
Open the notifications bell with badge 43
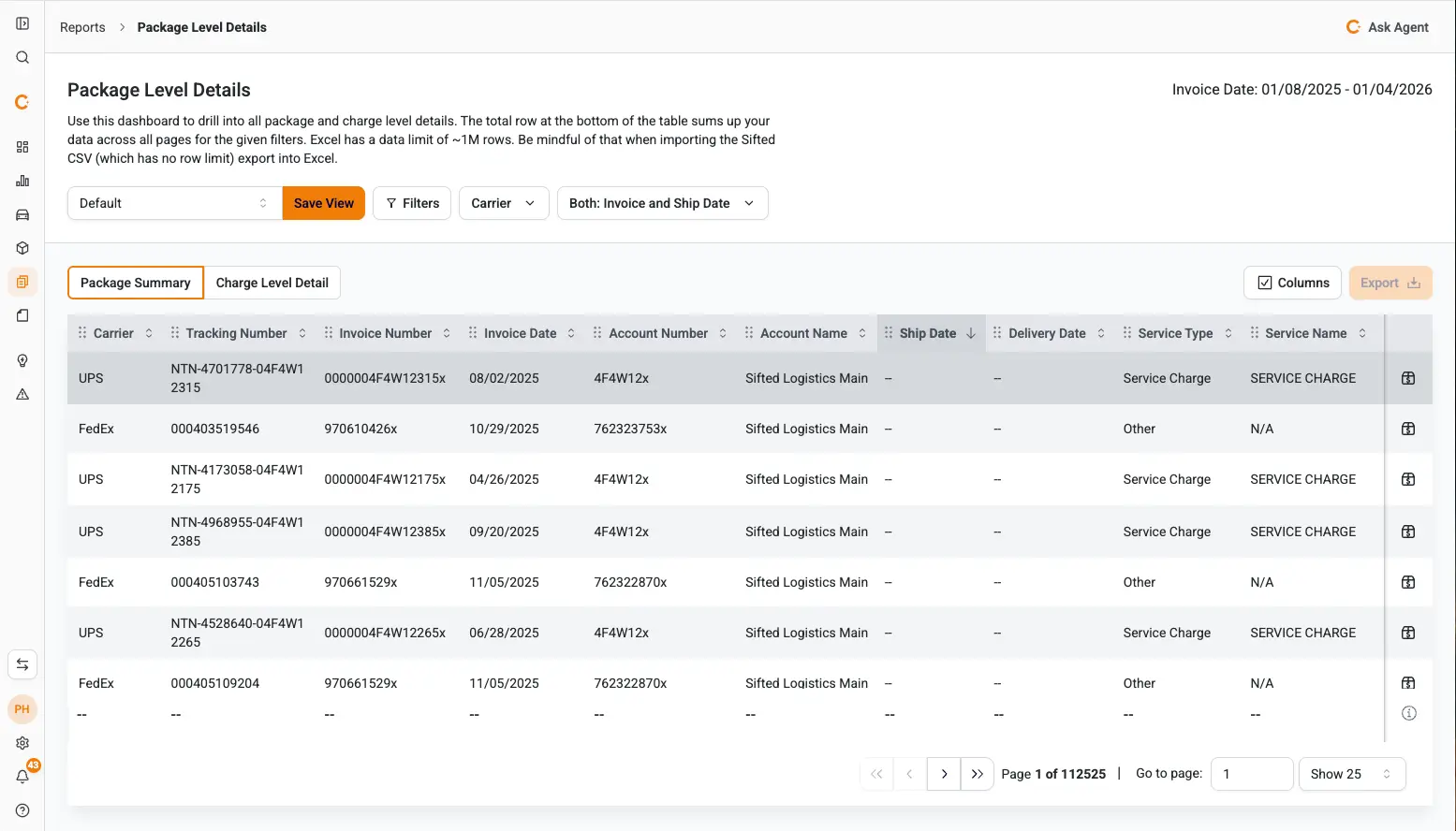click(22, 777)
